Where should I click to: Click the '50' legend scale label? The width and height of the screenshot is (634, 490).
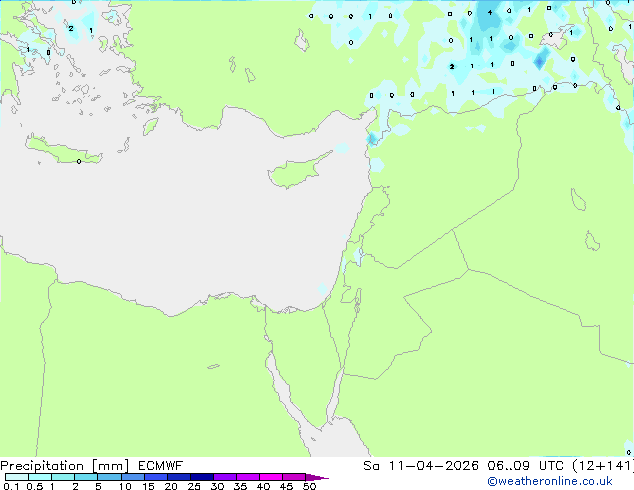coord(309,486)
